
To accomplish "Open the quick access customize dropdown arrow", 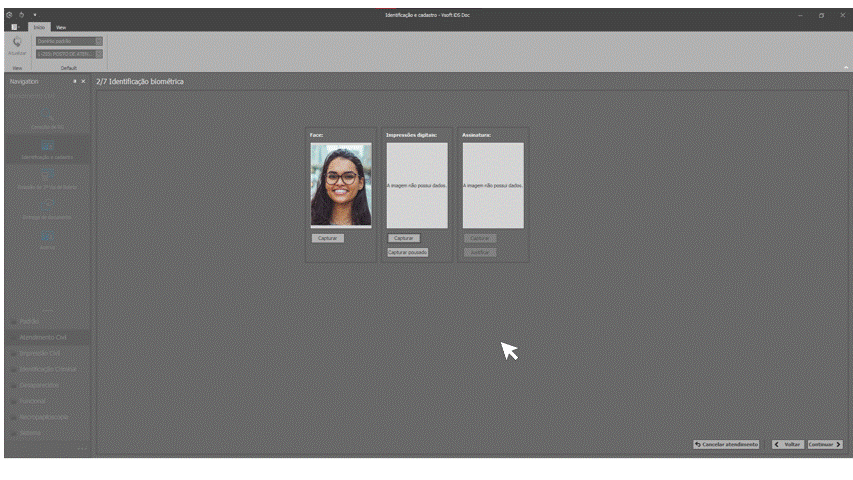I will coord(35,15).
